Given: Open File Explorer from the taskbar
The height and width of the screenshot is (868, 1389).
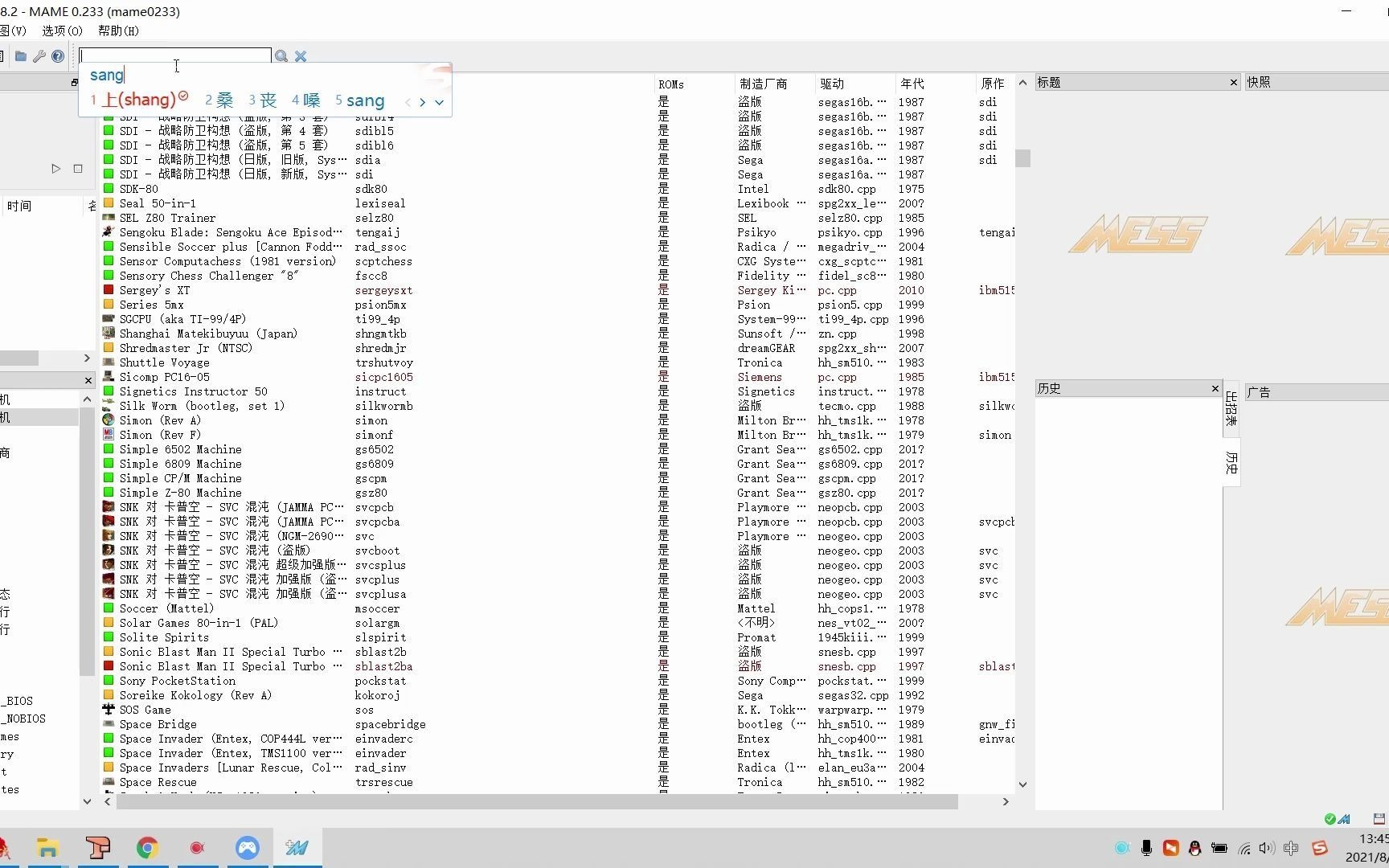Looking at the screenshot, I should 47,848.
